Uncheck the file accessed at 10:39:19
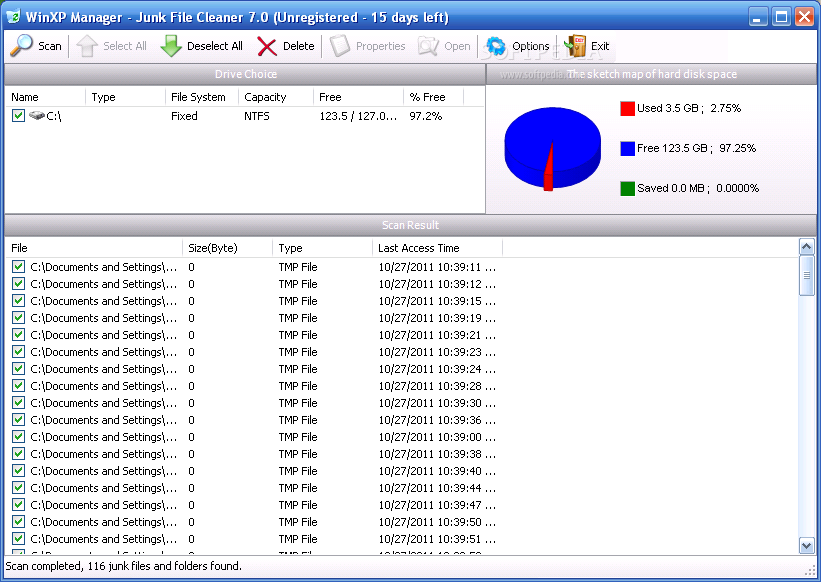 pos(18,318)
